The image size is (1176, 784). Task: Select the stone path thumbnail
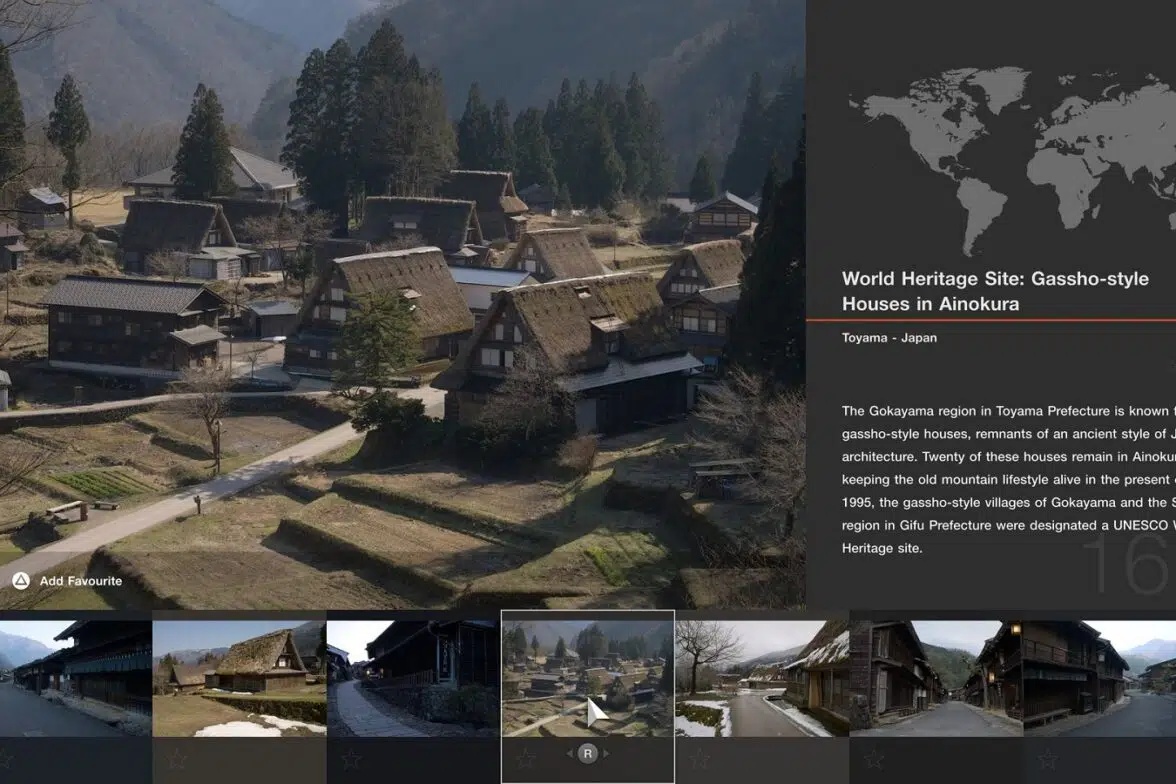(x=413, y=678)
